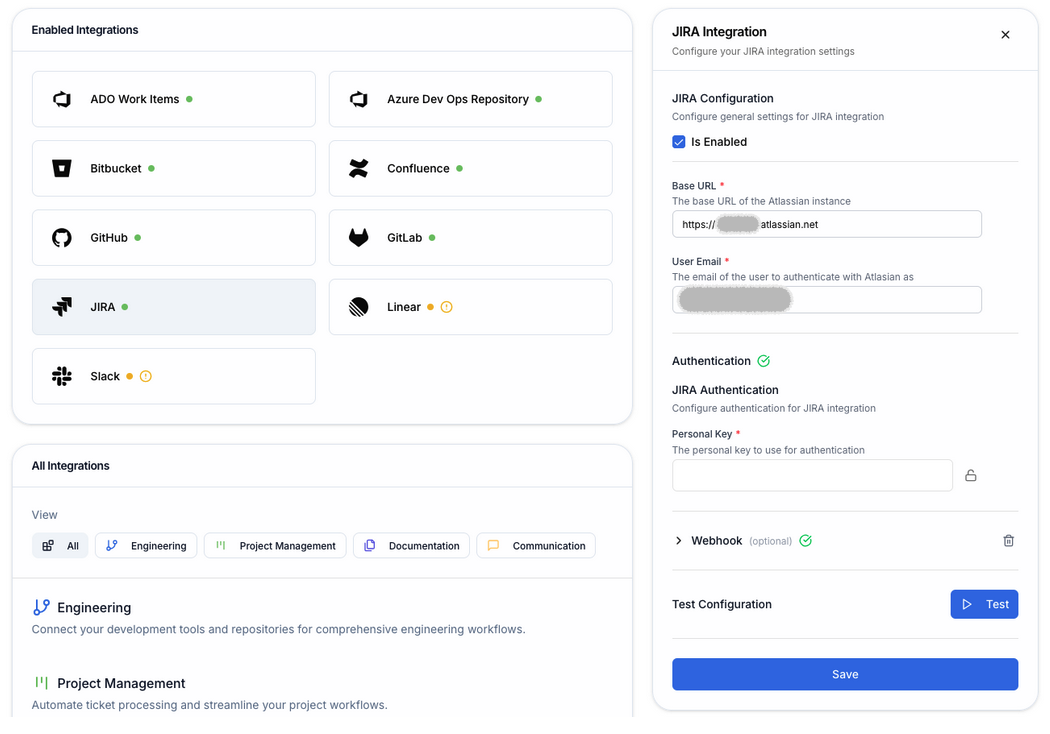Click the Confluence logo icon
The image size is (1050, 734).
coord(358,168)
